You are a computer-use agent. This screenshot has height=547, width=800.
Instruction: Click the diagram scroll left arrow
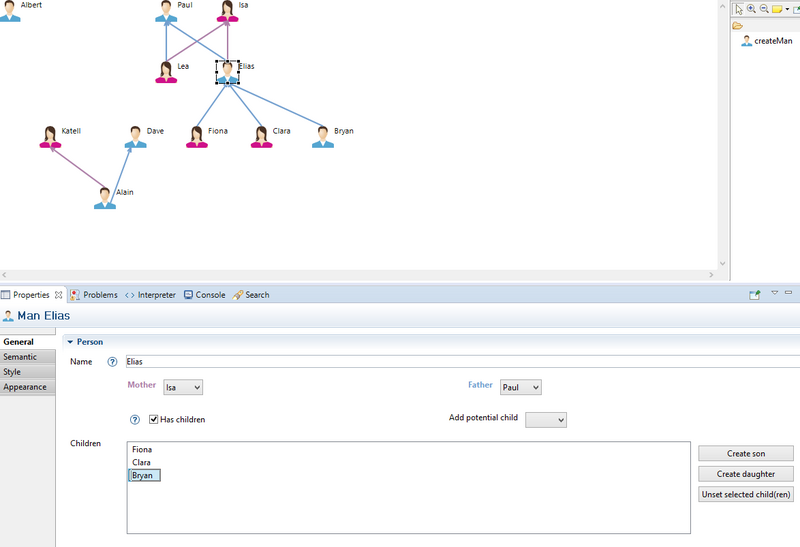[x=4, y=275]
